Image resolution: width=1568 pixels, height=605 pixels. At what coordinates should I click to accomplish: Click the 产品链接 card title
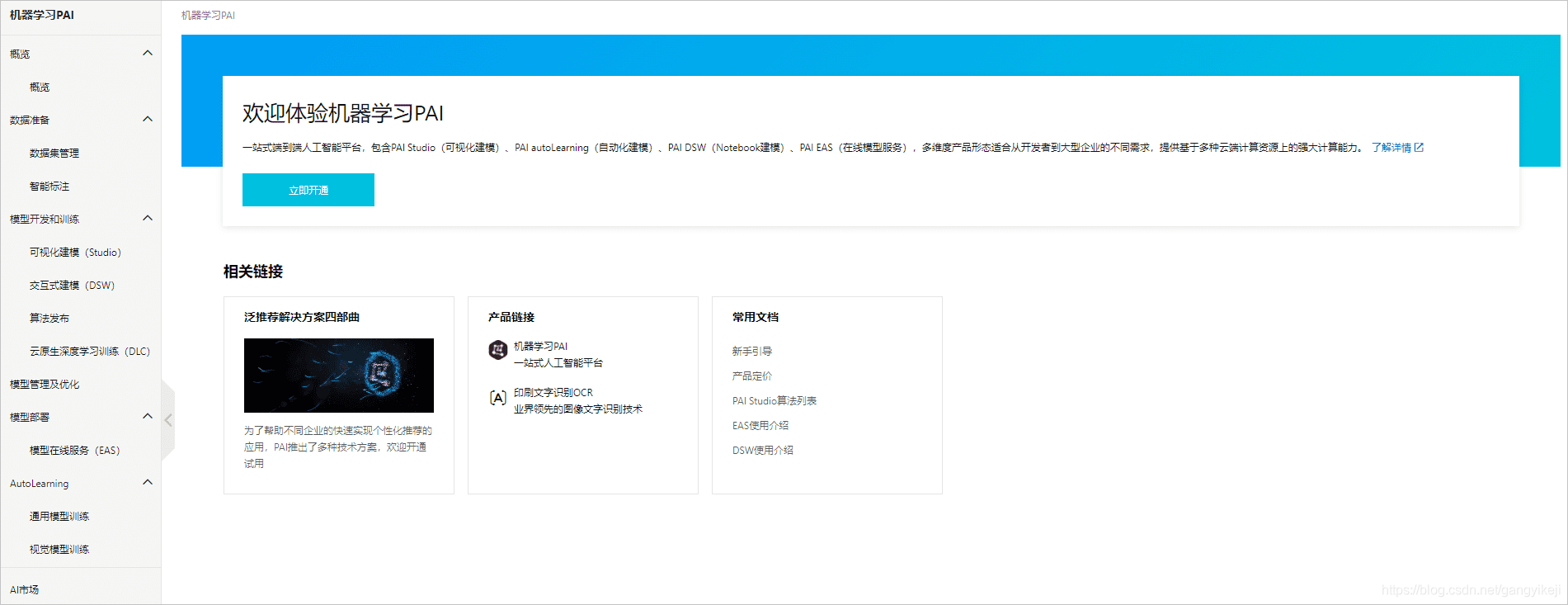511,317
